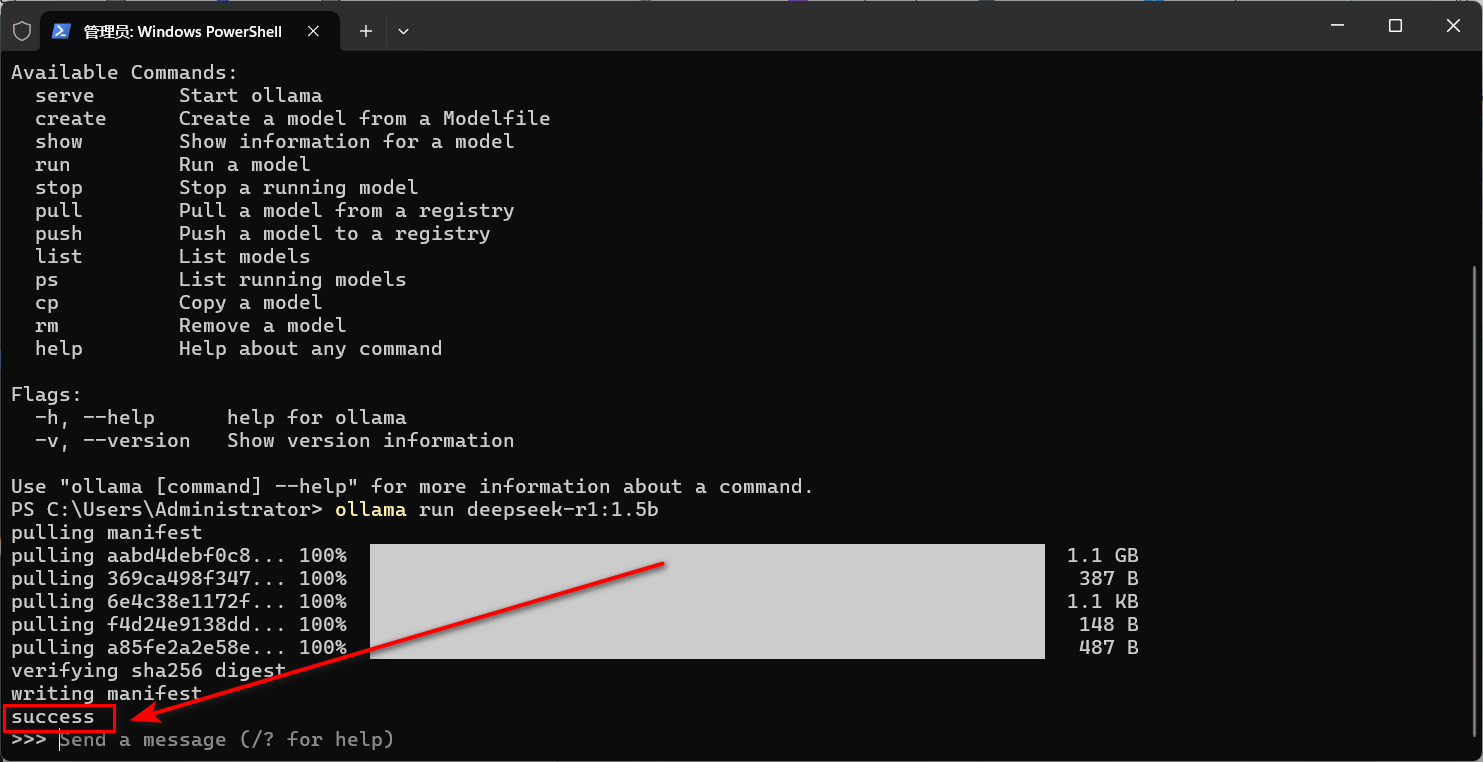Screen dimensions: 1483x762
Task: Click the 'ollama run deepseek-r1:1.5b' command
Action: (497, 510)
